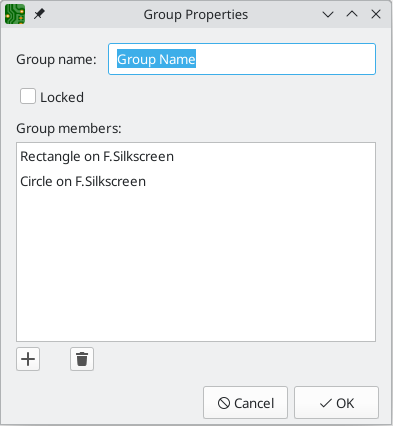Click the Cancel button text
Image resolution: width=393 pixels, height=426 pixels.
click(x=254, y=403)
